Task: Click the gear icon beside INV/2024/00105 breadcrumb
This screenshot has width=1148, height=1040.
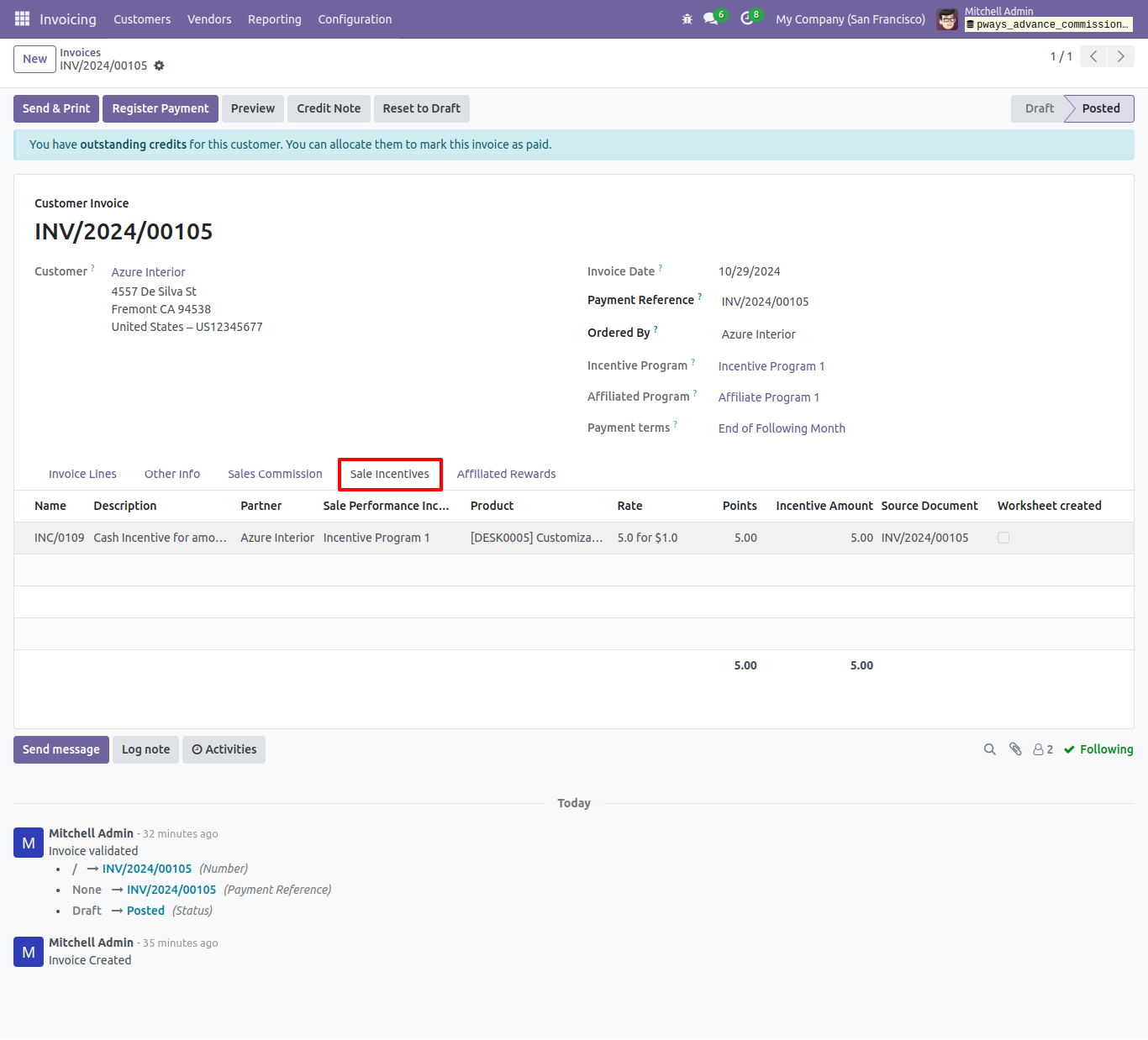Action: (160, 66)
